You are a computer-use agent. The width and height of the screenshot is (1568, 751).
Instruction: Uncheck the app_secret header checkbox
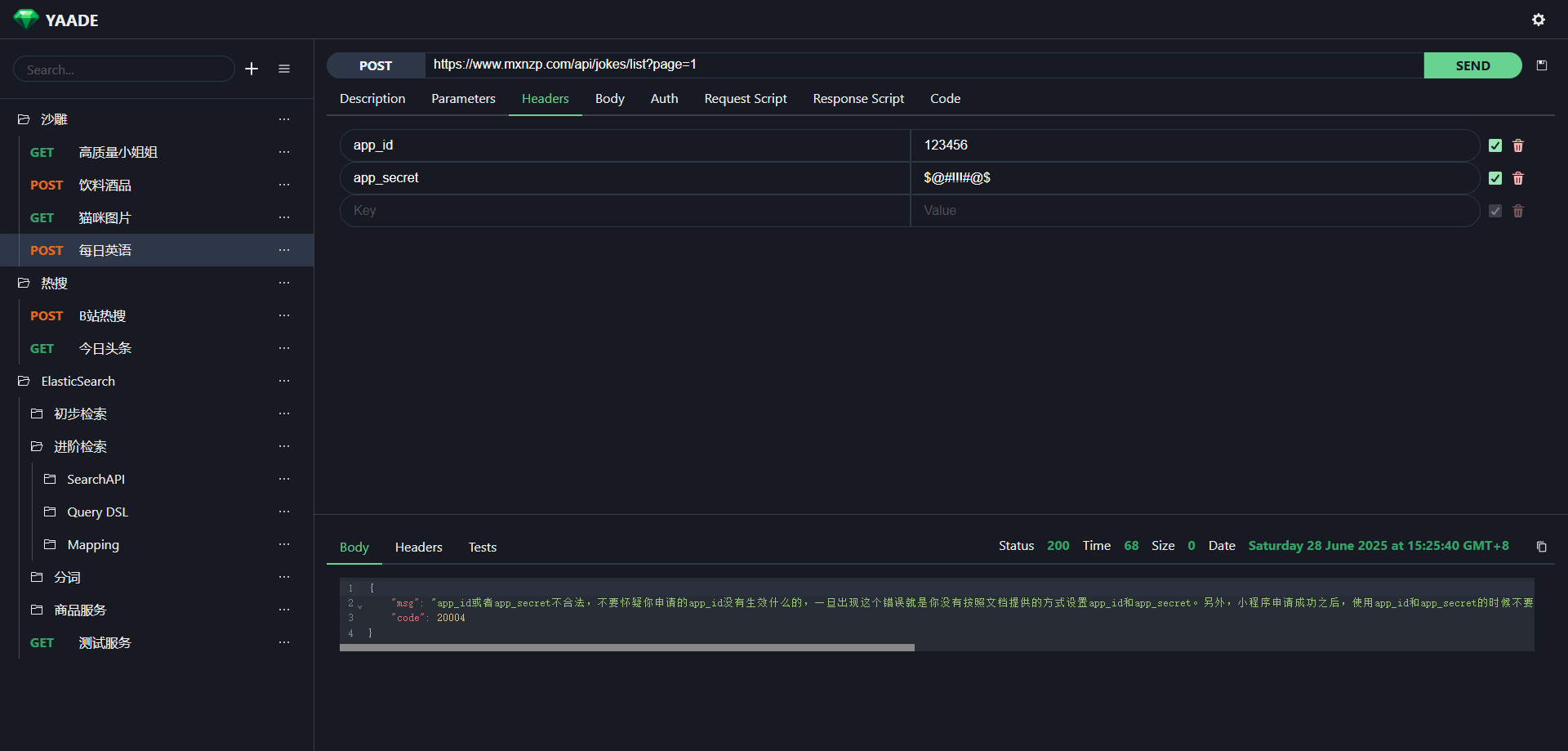pyautogui.click(x=1495, y=178)
